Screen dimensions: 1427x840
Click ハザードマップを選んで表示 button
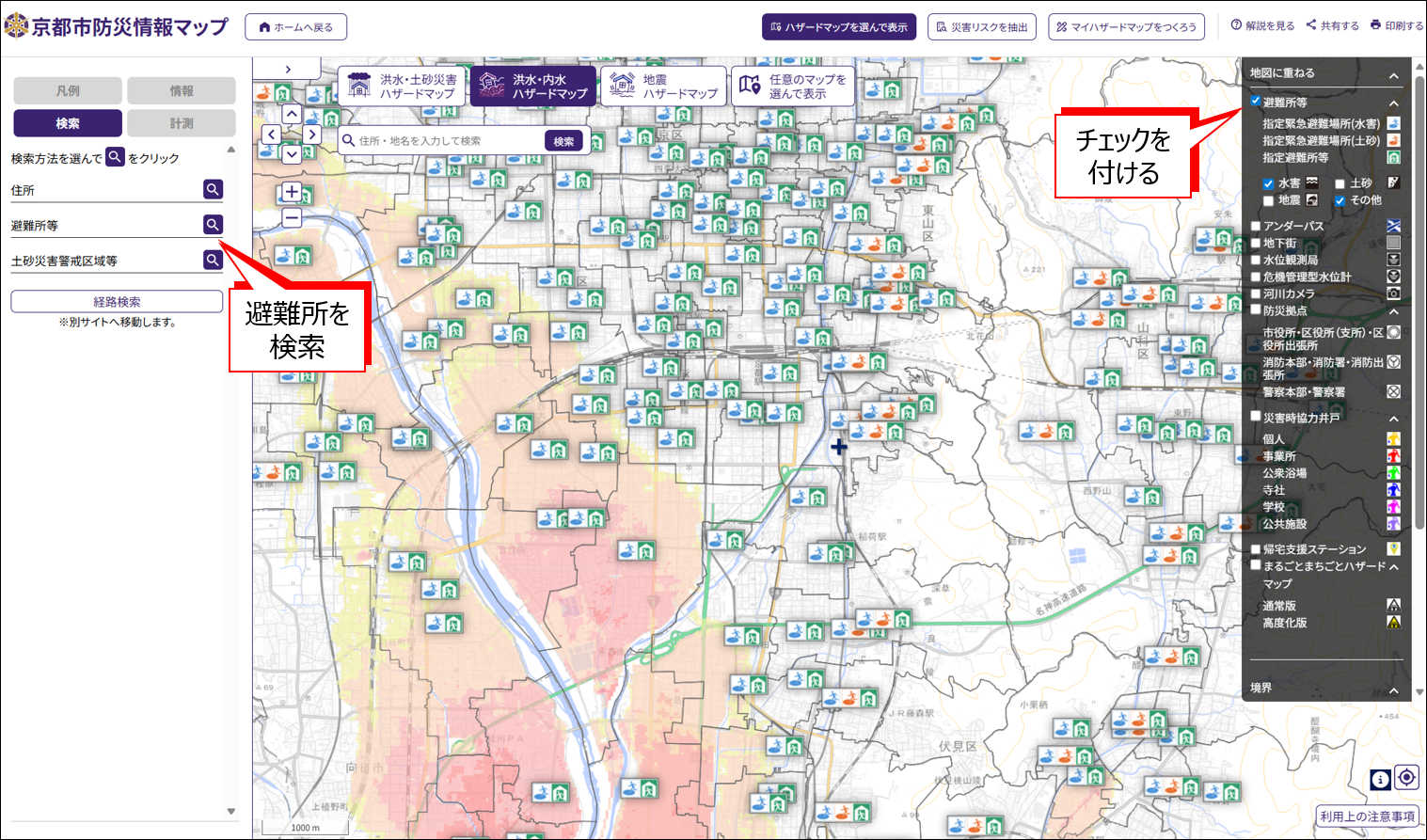tap(839, 27)
